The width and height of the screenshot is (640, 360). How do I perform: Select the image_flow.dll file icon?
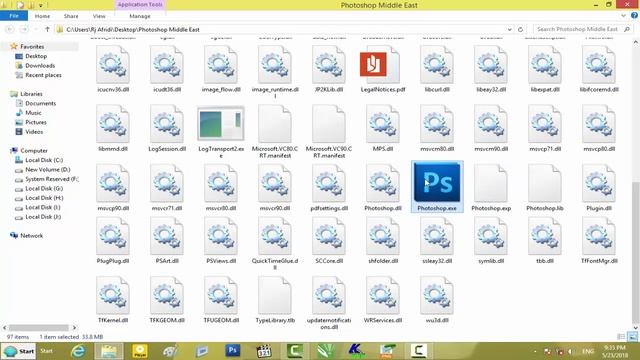(221, 64)
